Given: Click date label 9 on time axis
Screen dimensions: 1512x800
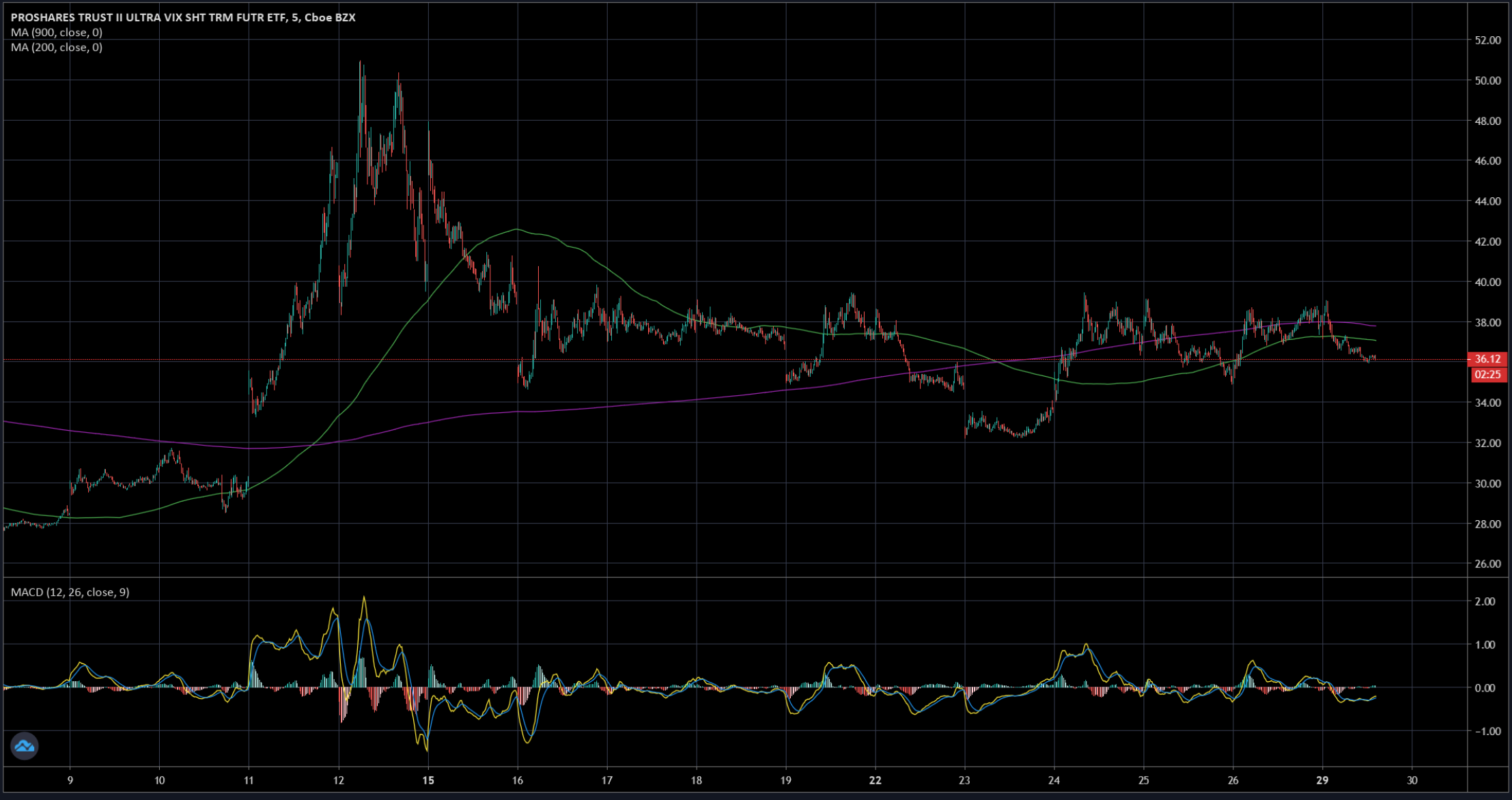Looking at the screenshot, I should click(x=70, y=781).
